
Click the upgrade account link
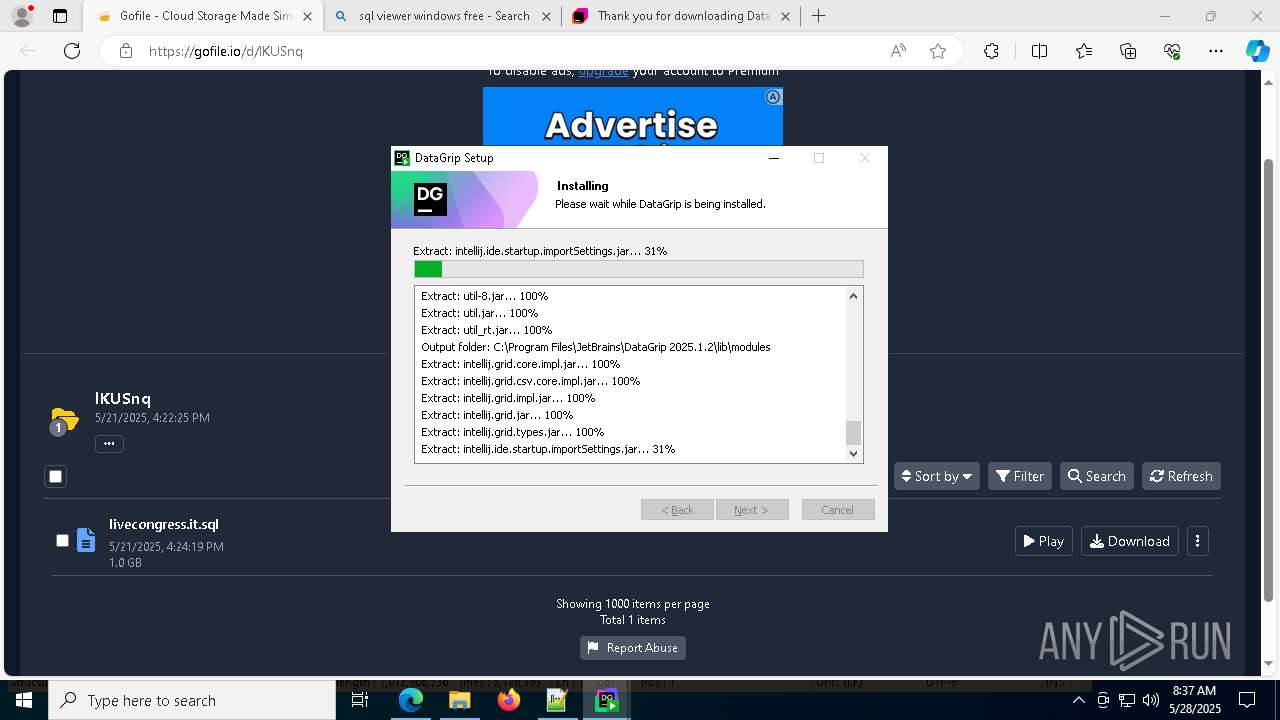603,71
